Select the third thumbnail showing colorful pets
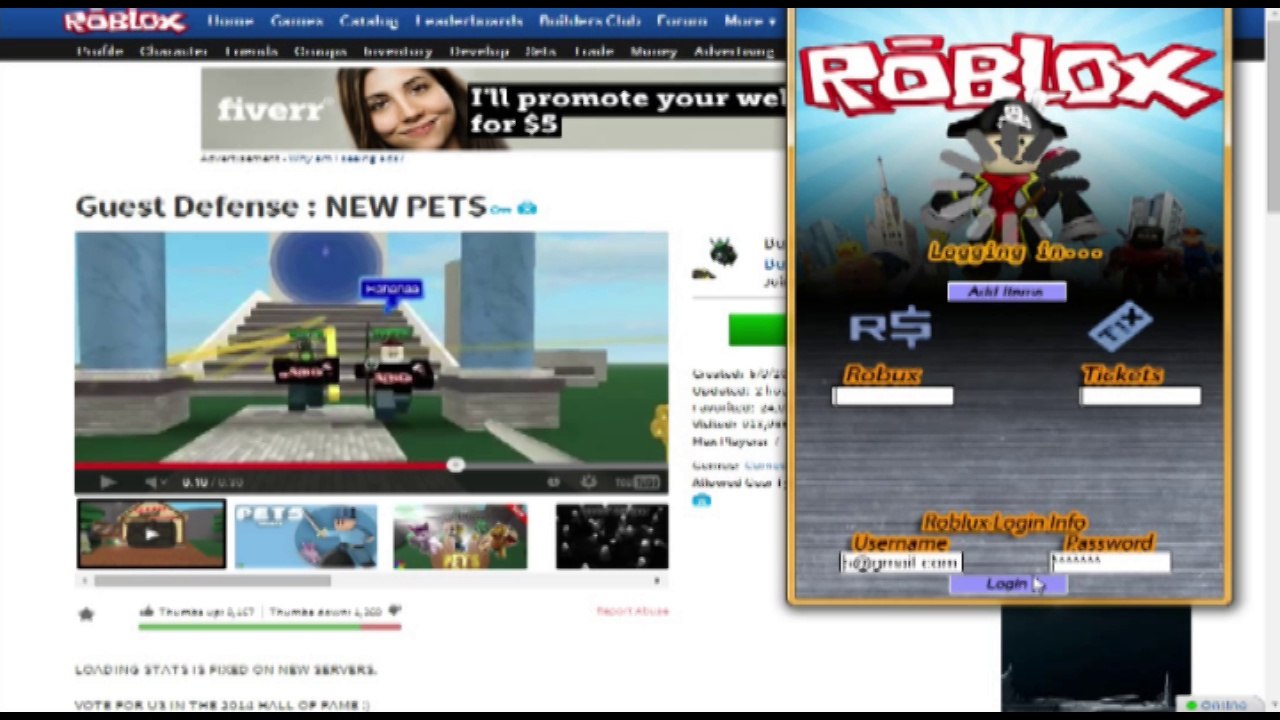This screenshot has width=1280, height=720. point(460,537)
